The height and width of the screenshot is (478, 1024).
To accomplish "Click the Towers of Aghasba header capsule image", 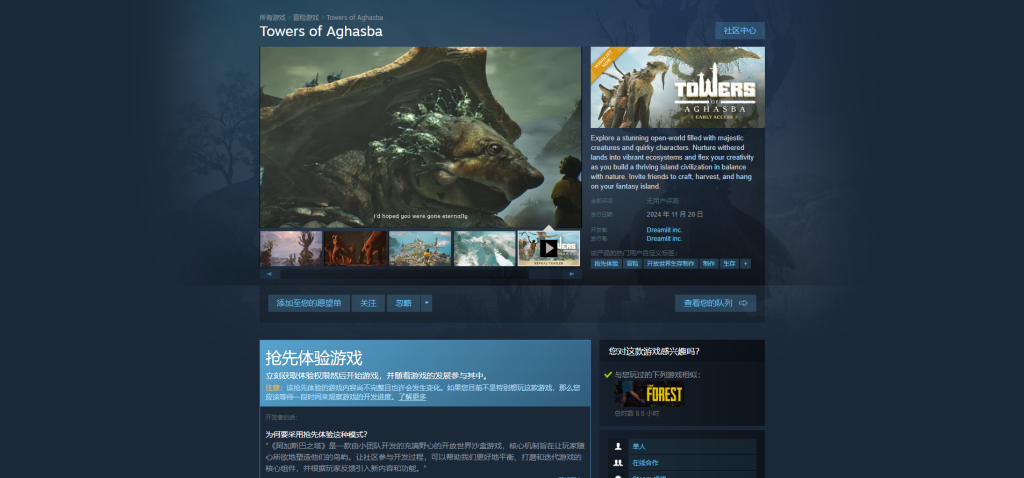I will (677, 87).
